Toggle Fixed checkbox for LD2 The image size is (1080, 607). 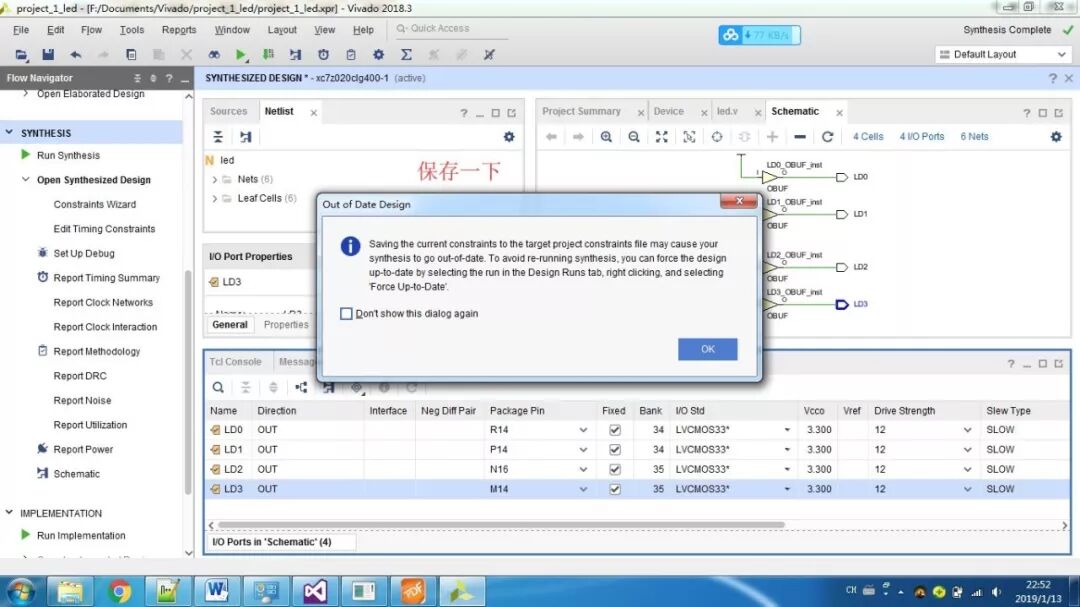tap(614, 470)
